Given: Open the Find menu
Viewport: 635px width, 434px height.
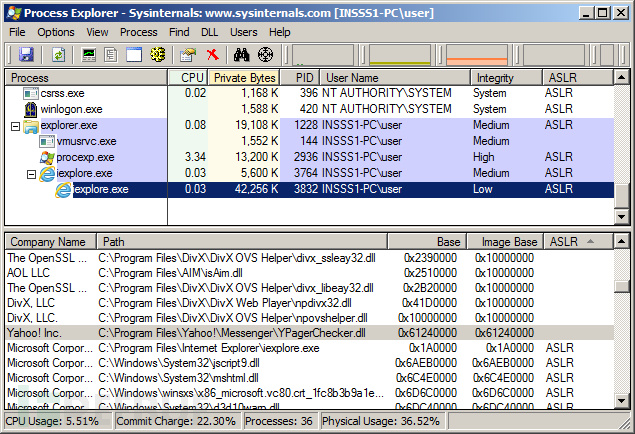Looking at the screenshot, I should (x=179, y=32).
